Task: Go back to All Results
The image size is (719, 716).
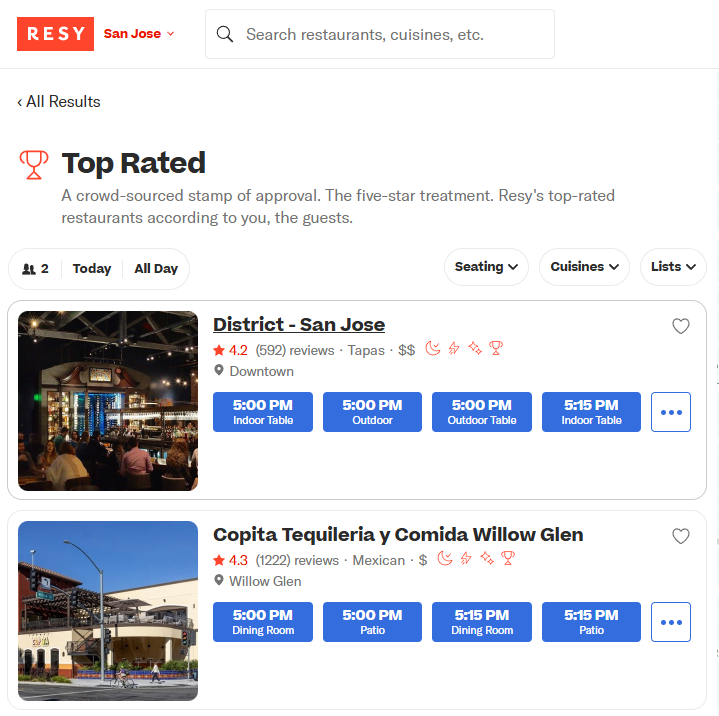Action: click(x=59, y=101)
